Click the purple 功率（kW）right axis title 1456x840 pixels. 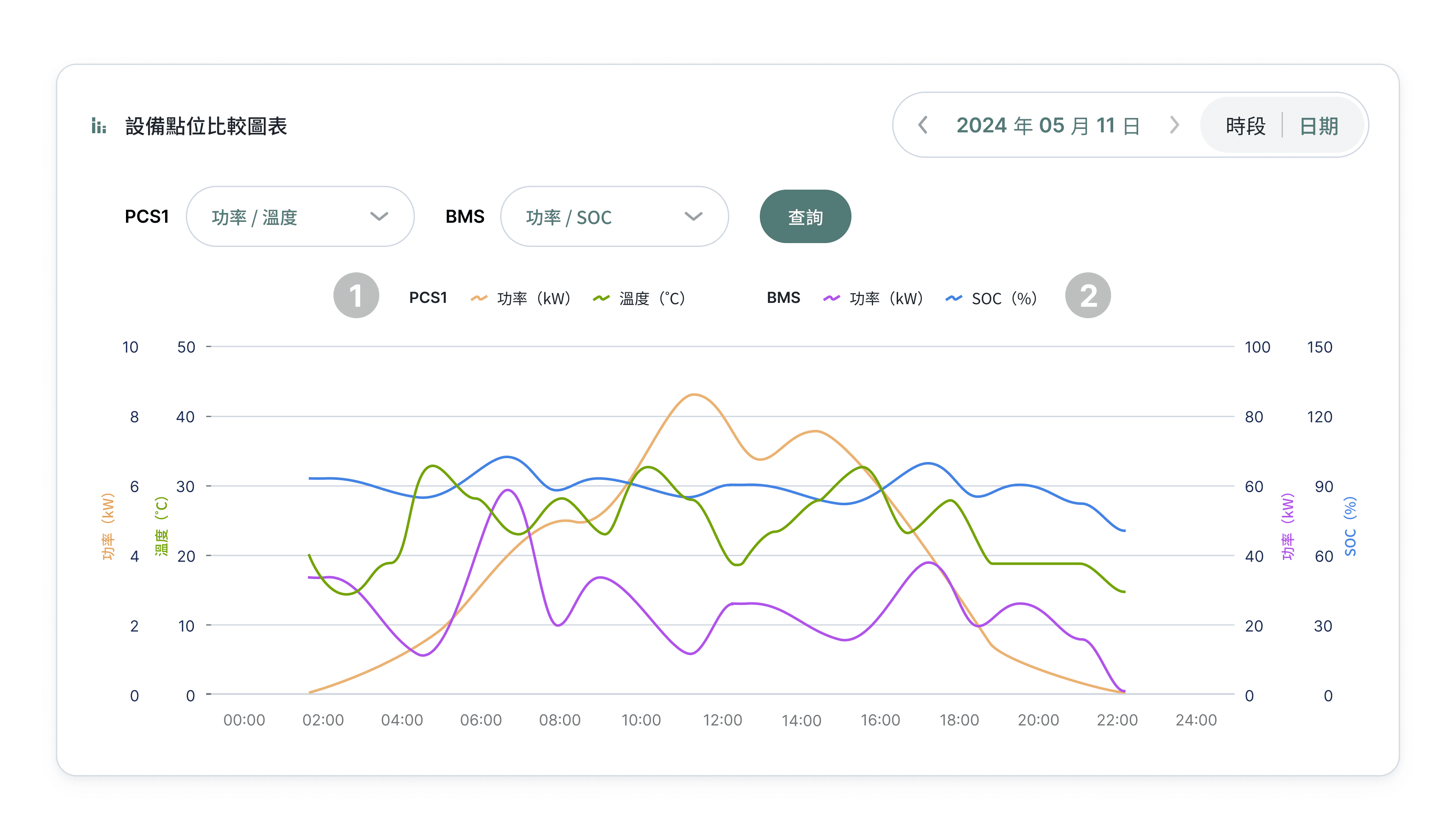pos(1288,526)
